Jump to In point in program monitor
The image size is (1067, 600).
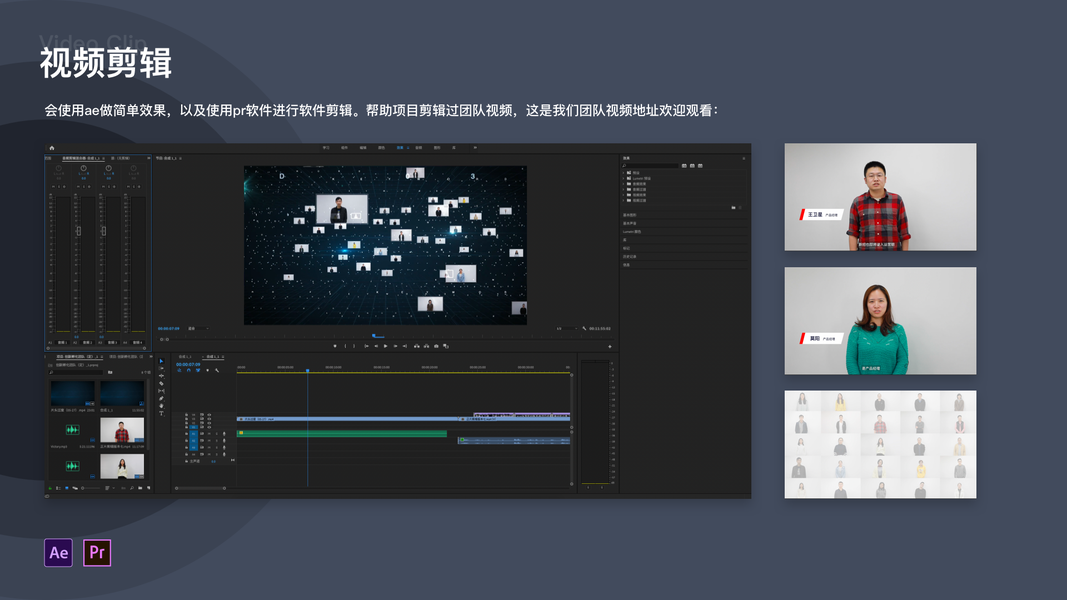(366, 346)
